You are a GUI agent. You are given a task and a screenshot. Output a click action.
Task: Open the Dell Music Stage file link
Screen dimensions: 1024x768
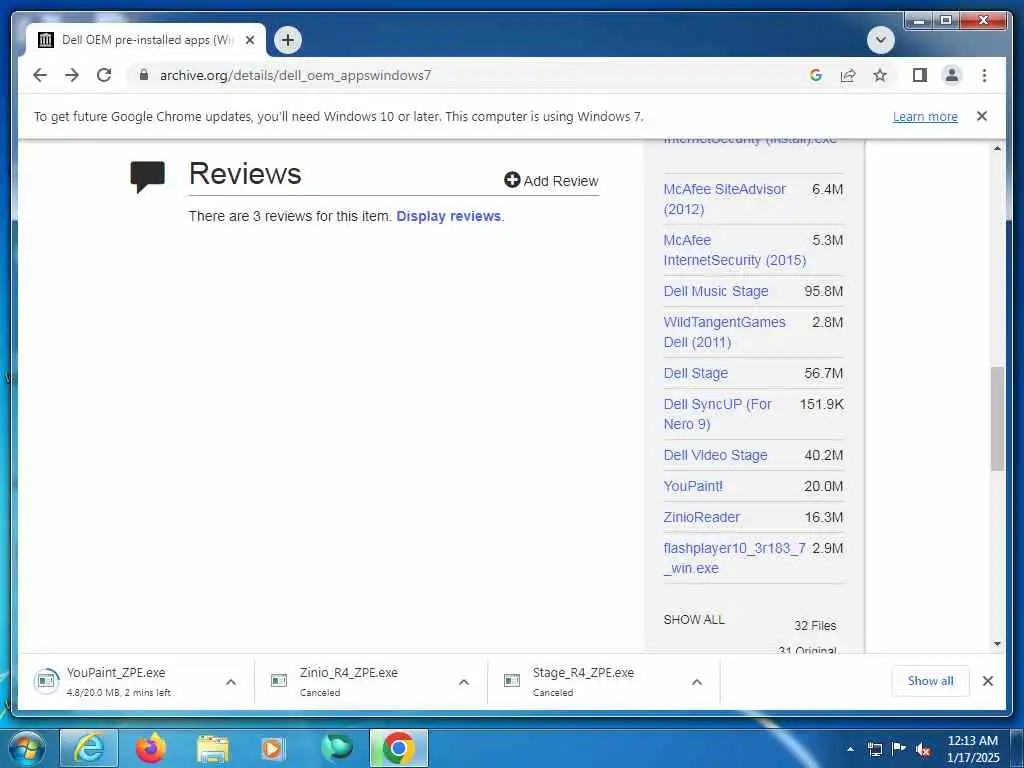point(716,291)
